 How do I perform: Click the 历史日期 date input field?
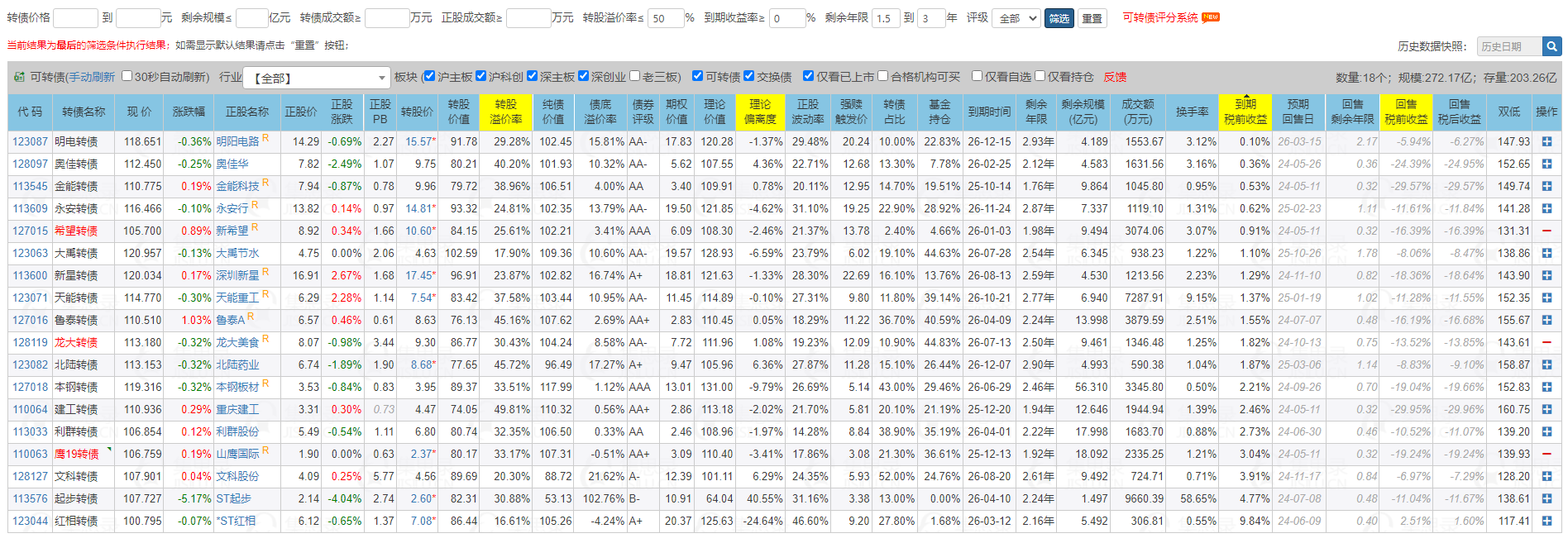tap(1508, 46)
